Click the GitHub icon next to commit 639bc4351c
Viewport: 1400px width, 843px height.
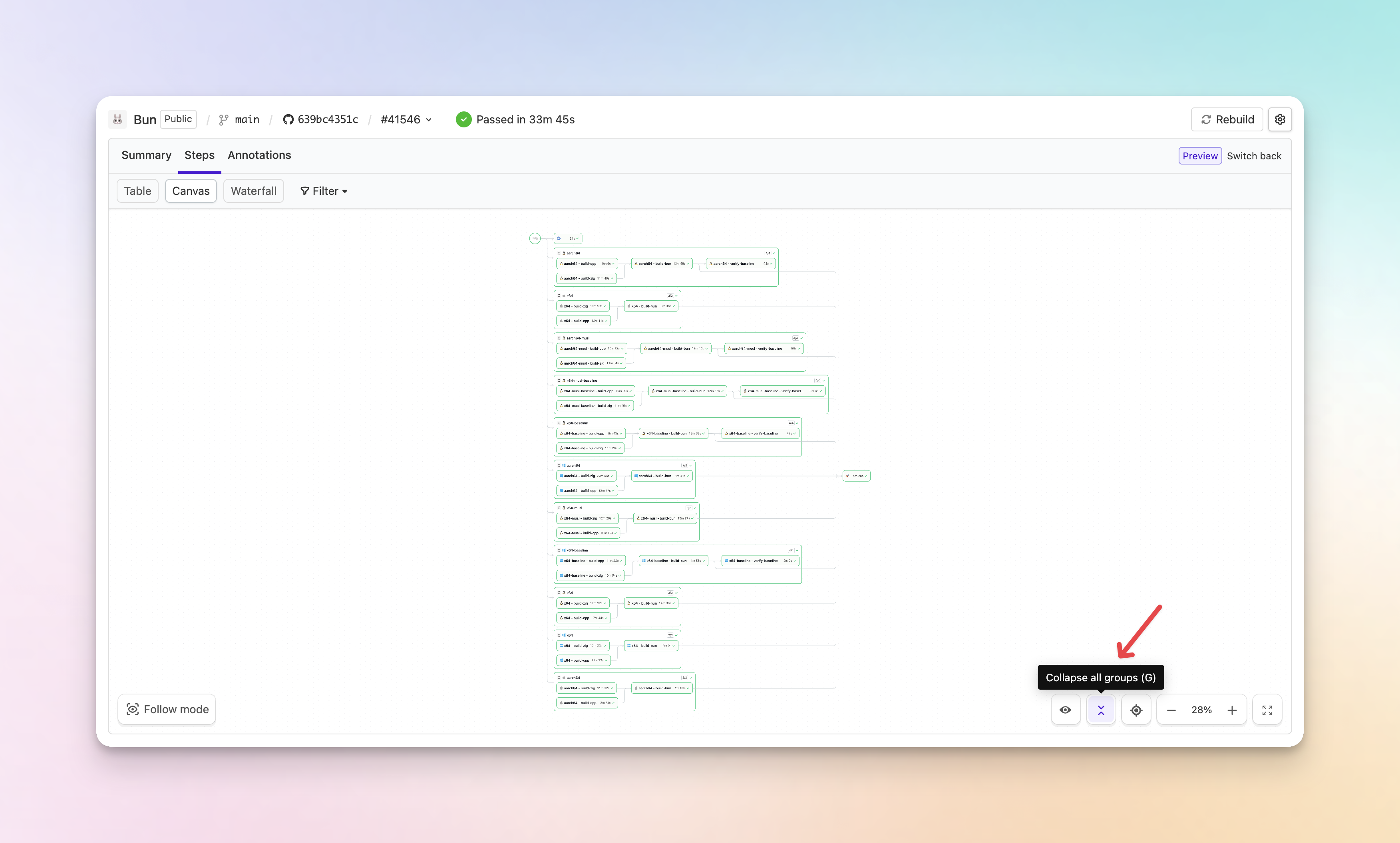(288, 119)
